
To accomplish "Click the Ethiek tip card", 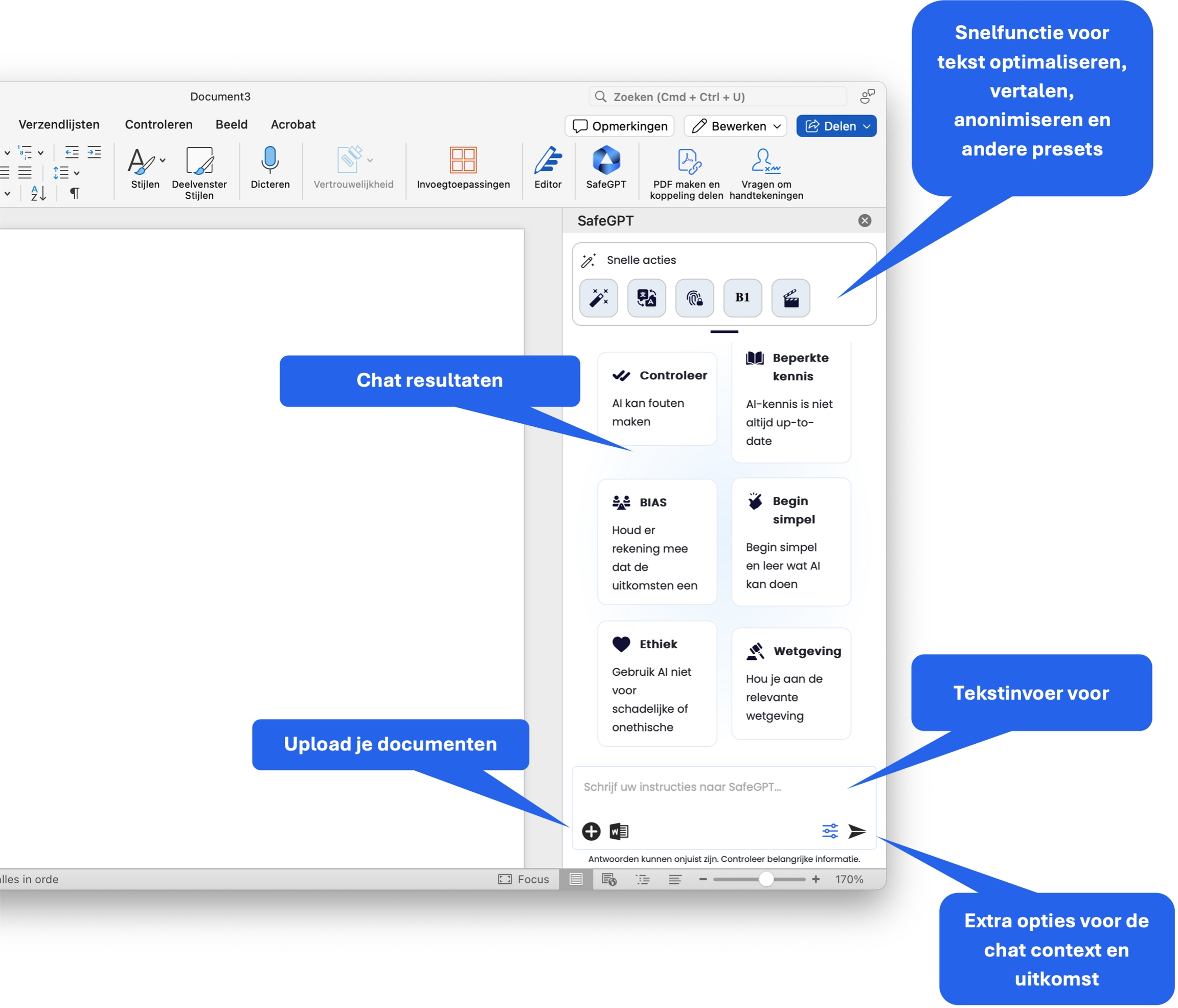I will pyautogui.click(x=657, y=683).
